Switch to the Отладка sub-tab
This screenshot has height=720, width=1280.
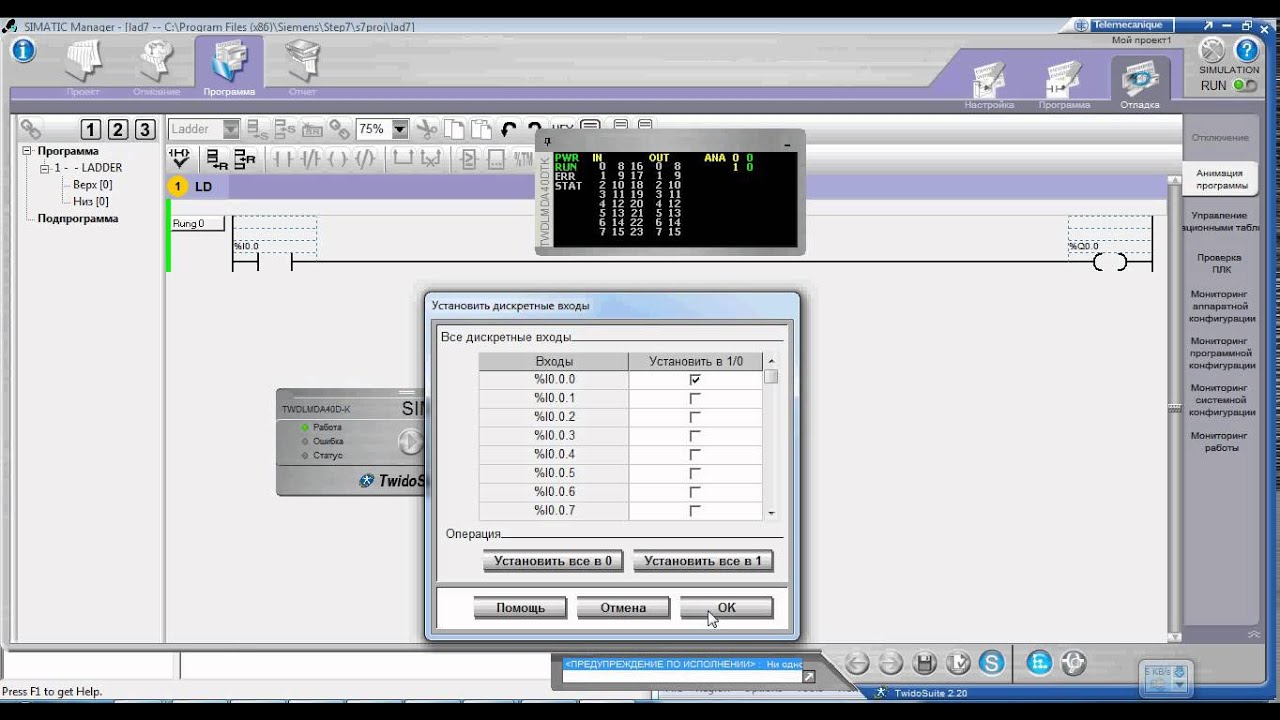[1140, 84]
